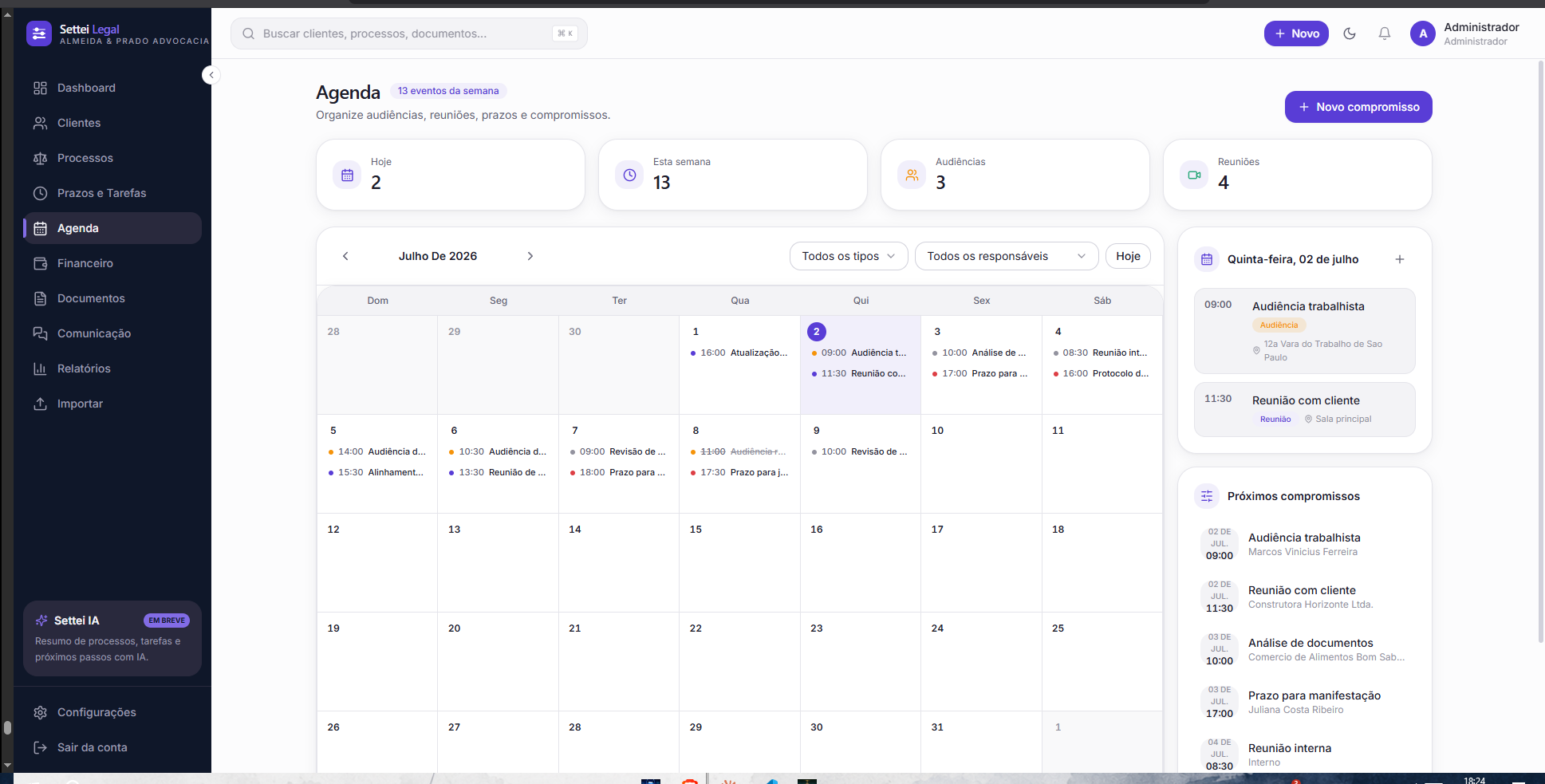Click the Settei Legal logo icon
The width and height of the screenshot is (1545, 784).
pos(39,33)
